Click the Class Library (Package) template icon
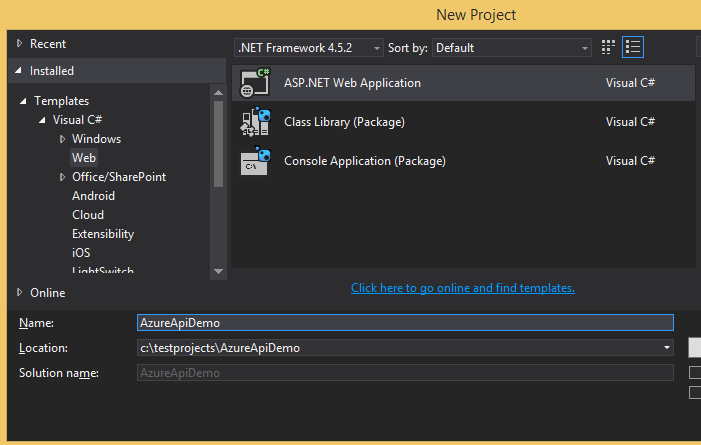The image size is (701, 445). coord(255,122)
